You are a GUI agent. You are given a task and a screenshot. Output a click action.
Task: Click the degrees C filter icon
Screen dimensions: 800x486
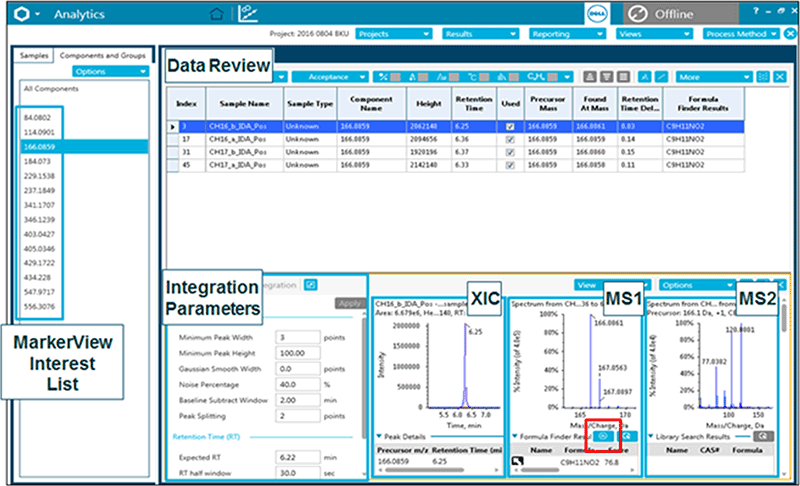pyautogui.click(x=472, y=77)
